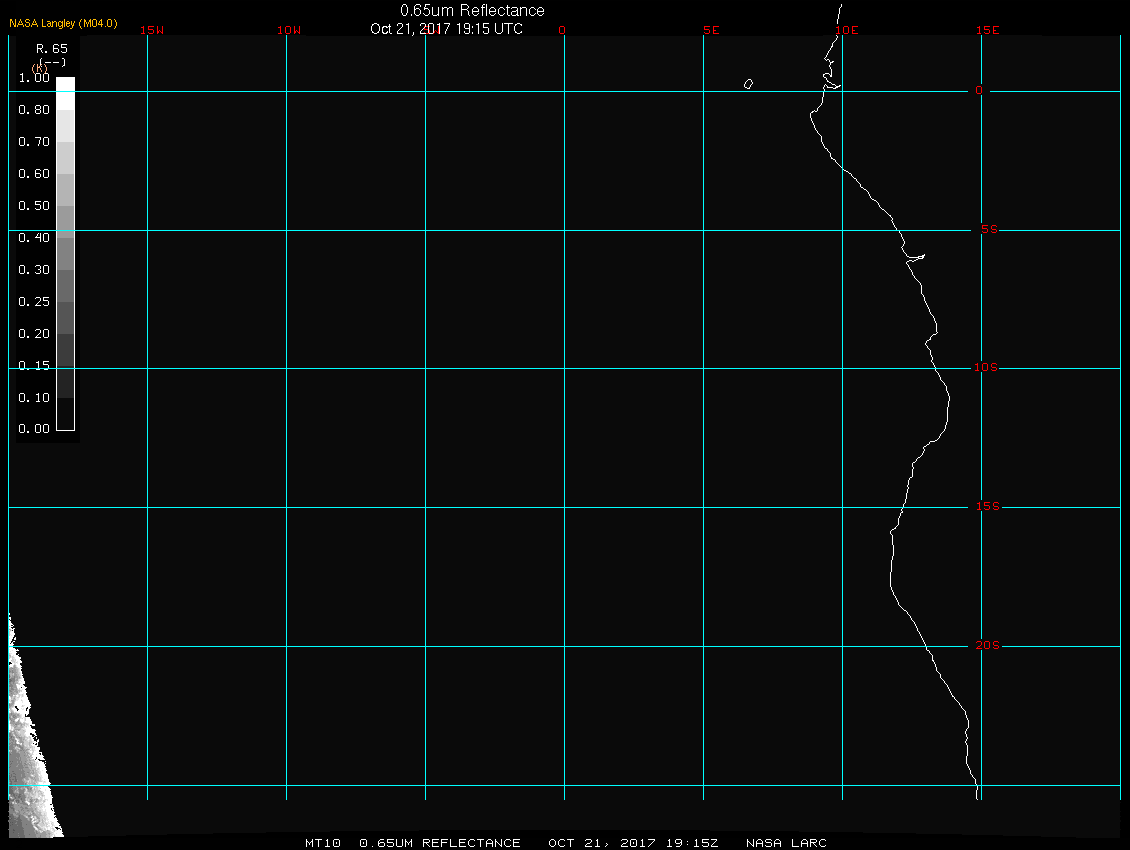
Task: Click the 0.20 value on the colorbar scale
Action: (34, 333)
